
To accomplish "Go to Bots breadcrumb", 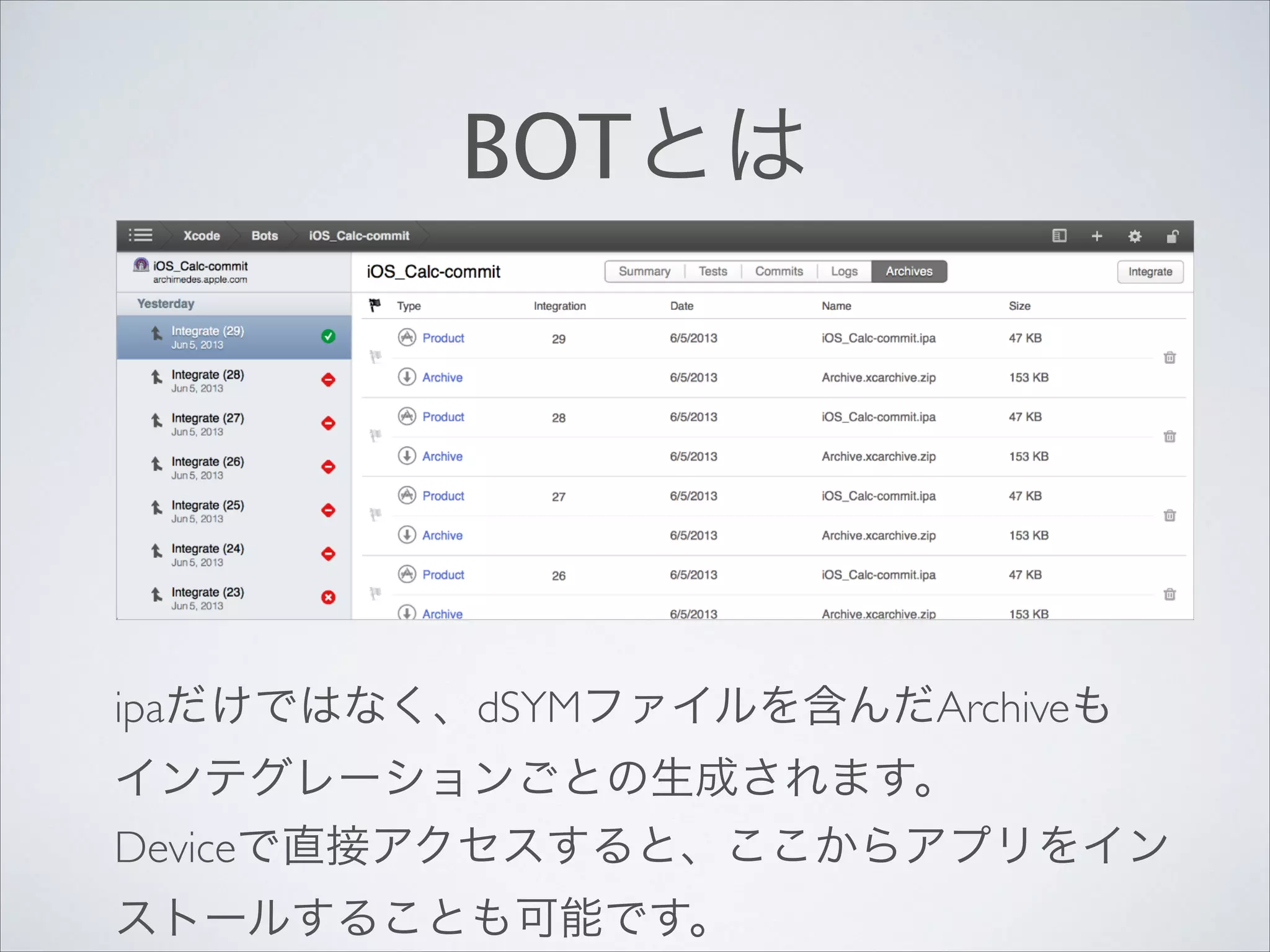I will click(265, 236).
